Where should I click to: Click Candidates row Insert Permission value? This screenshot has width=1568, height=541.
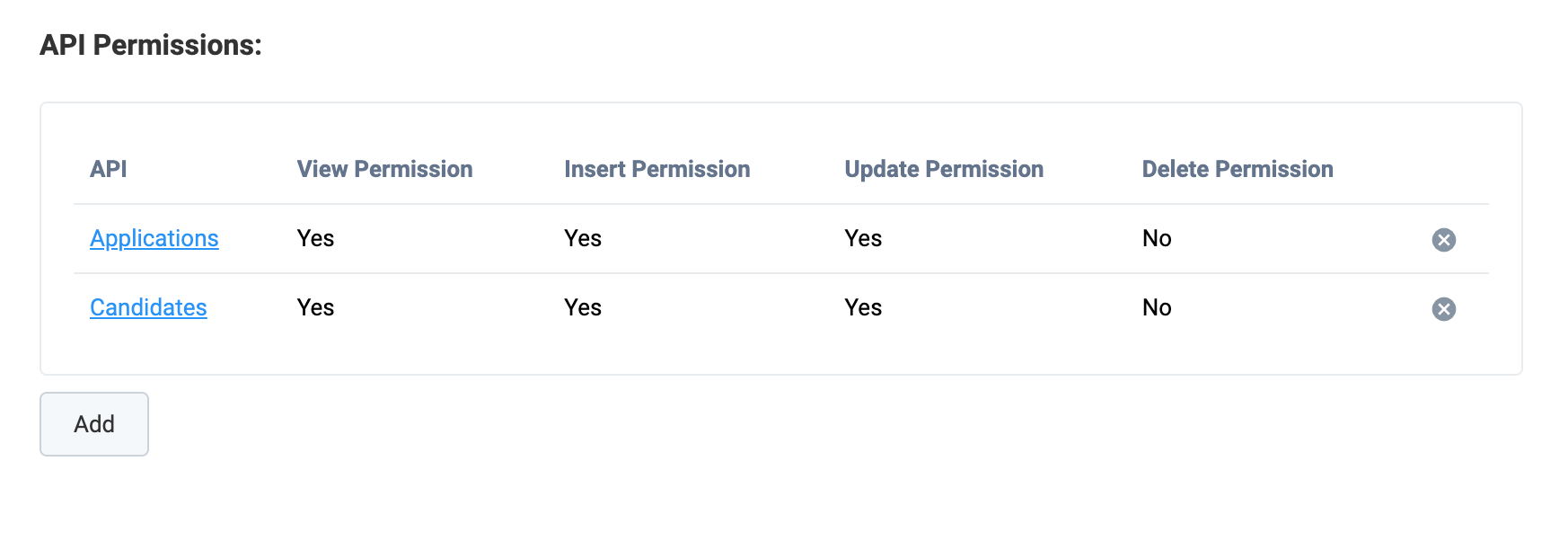click(x=583, y=307)
